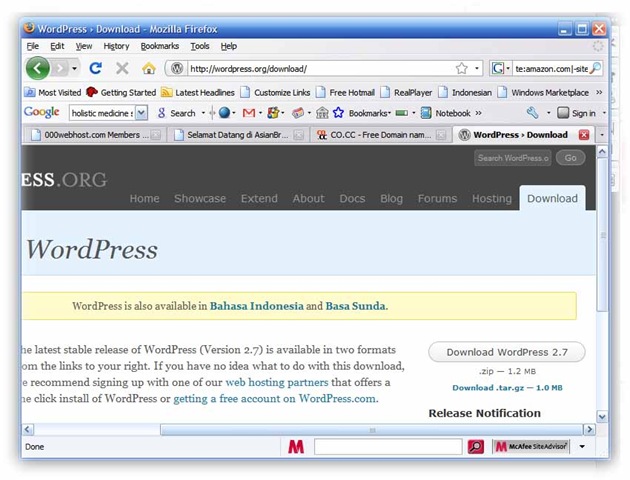Click the greyed Forward navigation arrow
Image resolution: width=630 pixels, height=480 pixels.
tap(60, 69)
